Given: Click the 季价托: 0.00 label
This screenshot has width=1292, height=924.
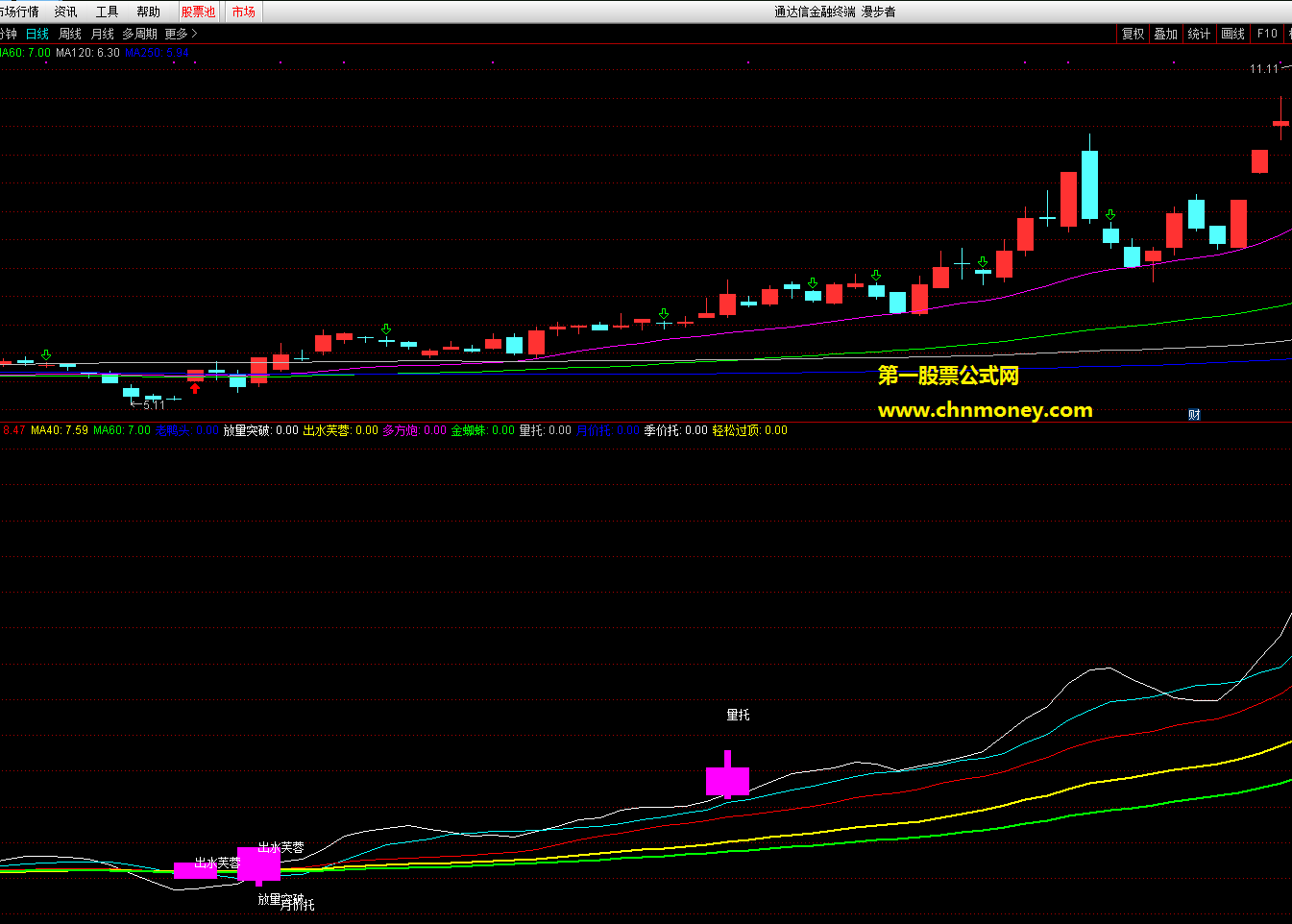Looking at the screenshot, I should (675, 430).
